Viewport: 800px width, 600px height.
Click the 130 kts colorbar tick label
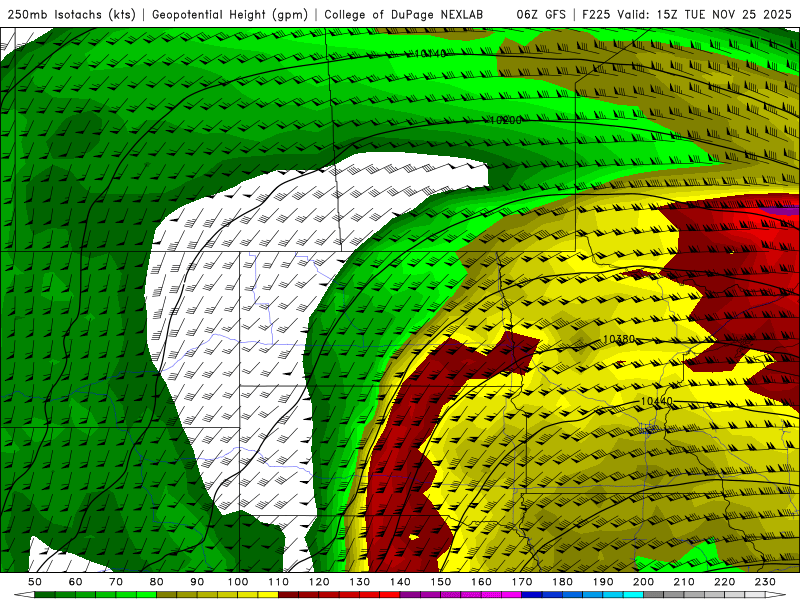coord(360,582)
